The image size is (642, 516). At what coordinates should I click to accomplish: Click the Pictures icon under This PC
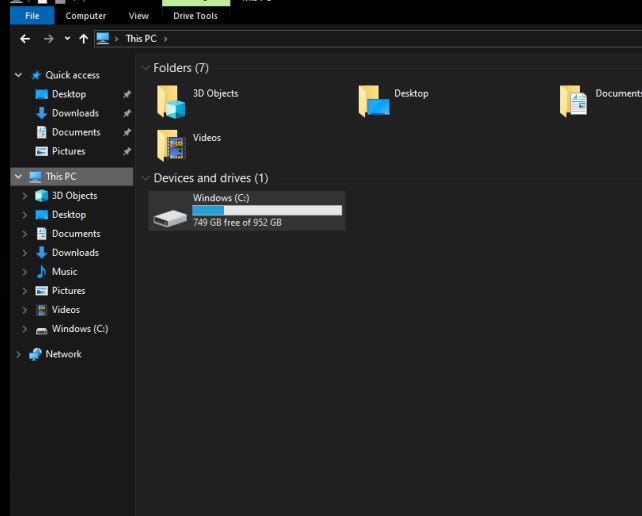pos(41,291)
